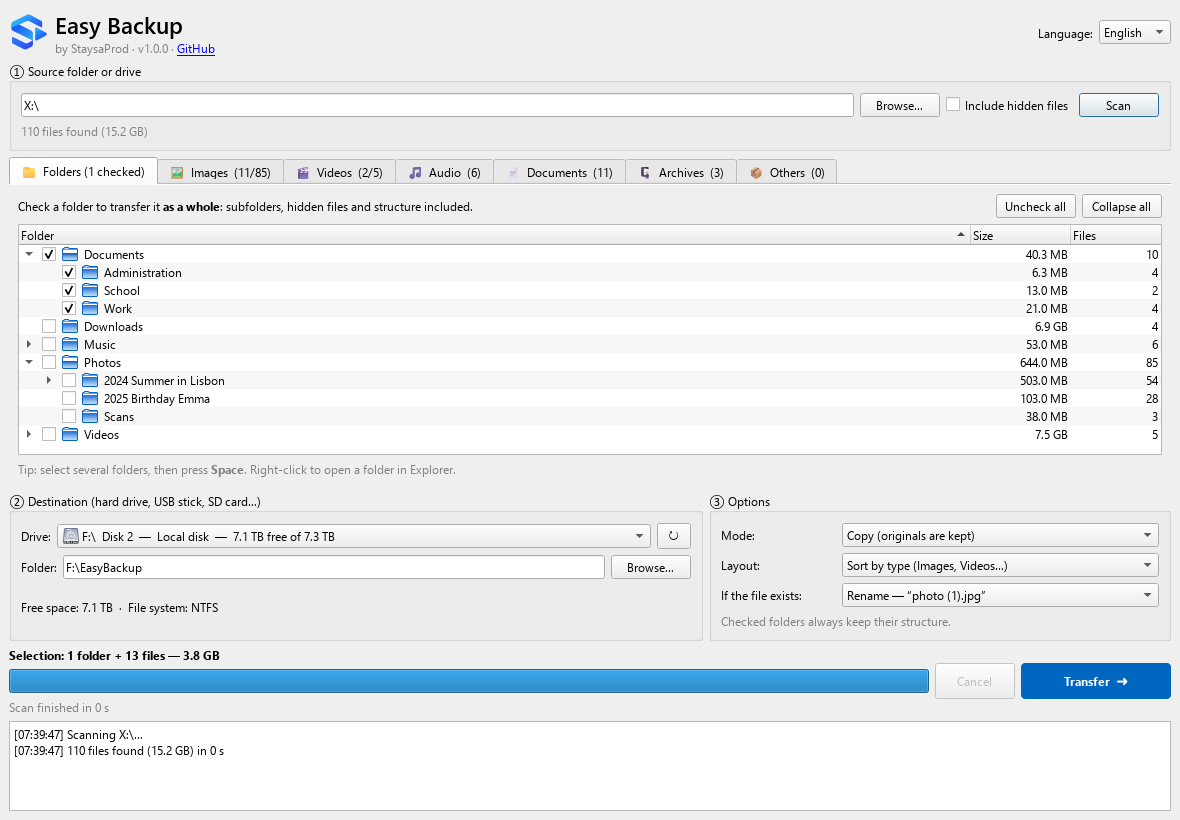Check the 2025 Birthday Emma checkbox

pyautogui.click(x=68, y=399)
